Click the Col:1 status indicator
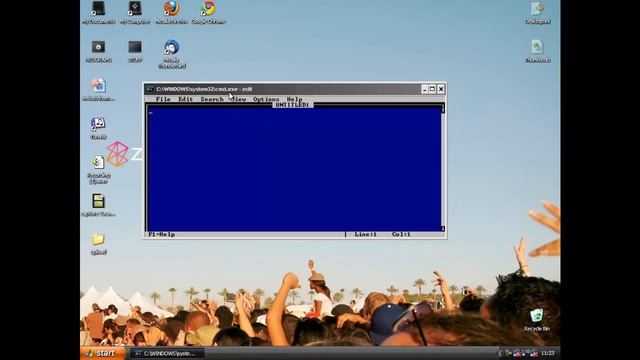Viewport: 640px width, 360px height. point(401,234)
